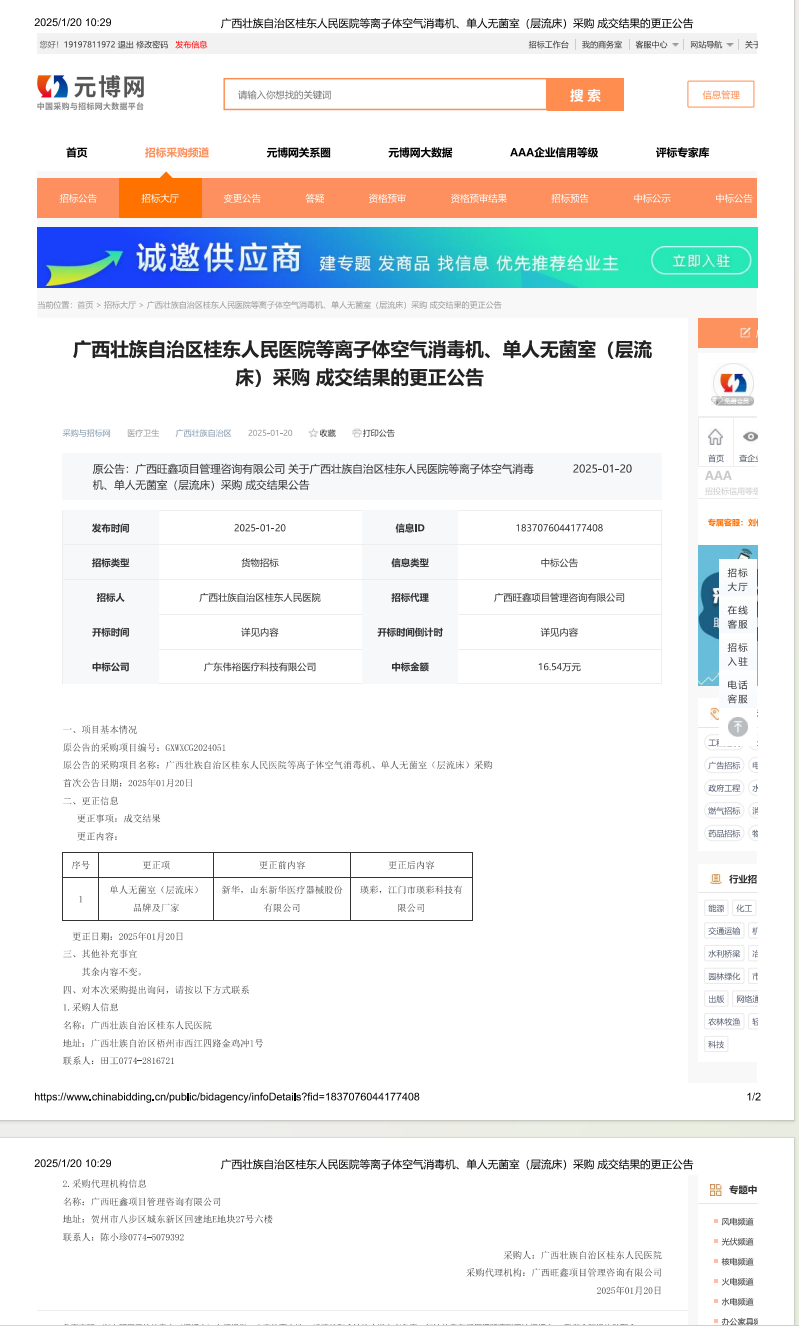Click floating menu item 招标入驻
Screen dimensions: 799x1326
[738, 655]
